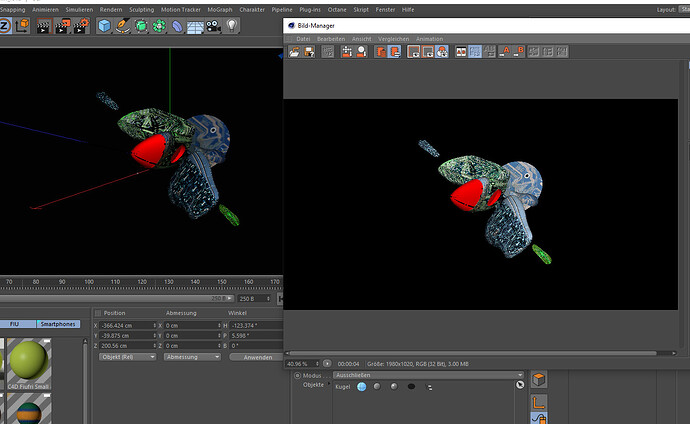Add a camera object

[x=213, y=26]
